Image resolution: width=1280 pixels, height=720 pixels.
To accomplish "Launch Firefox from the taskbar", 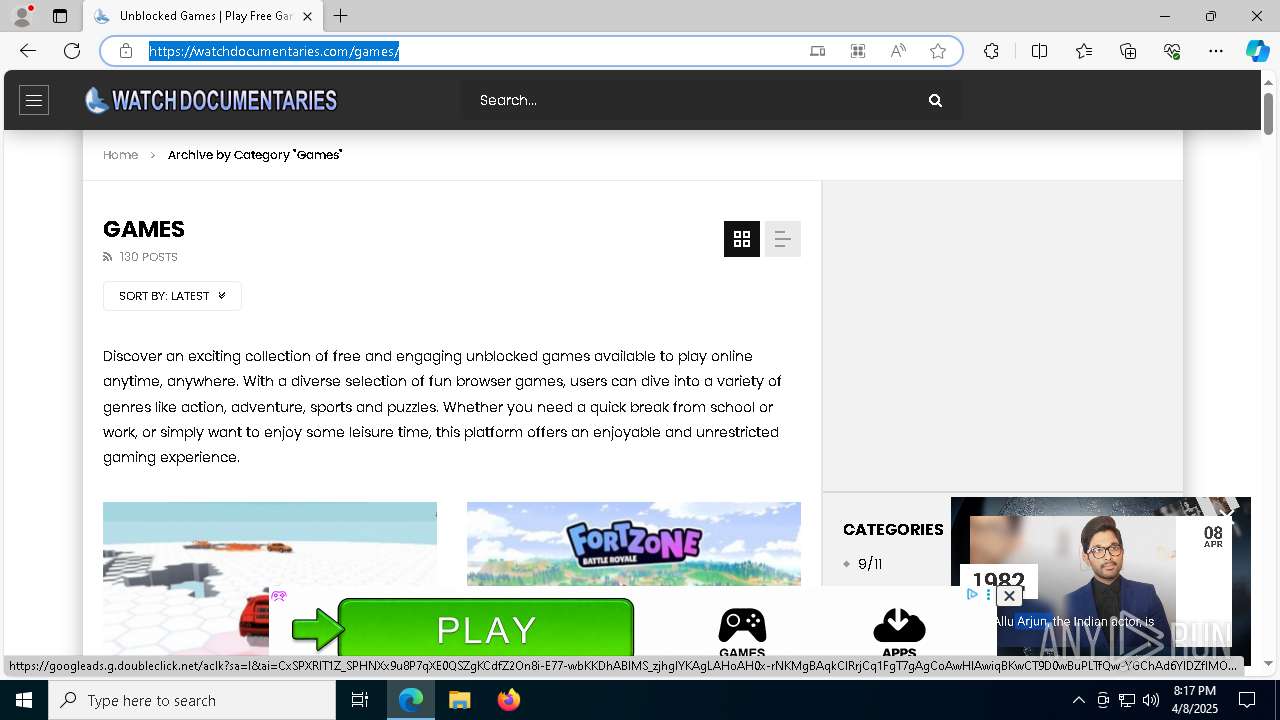I will pos(509,700).
